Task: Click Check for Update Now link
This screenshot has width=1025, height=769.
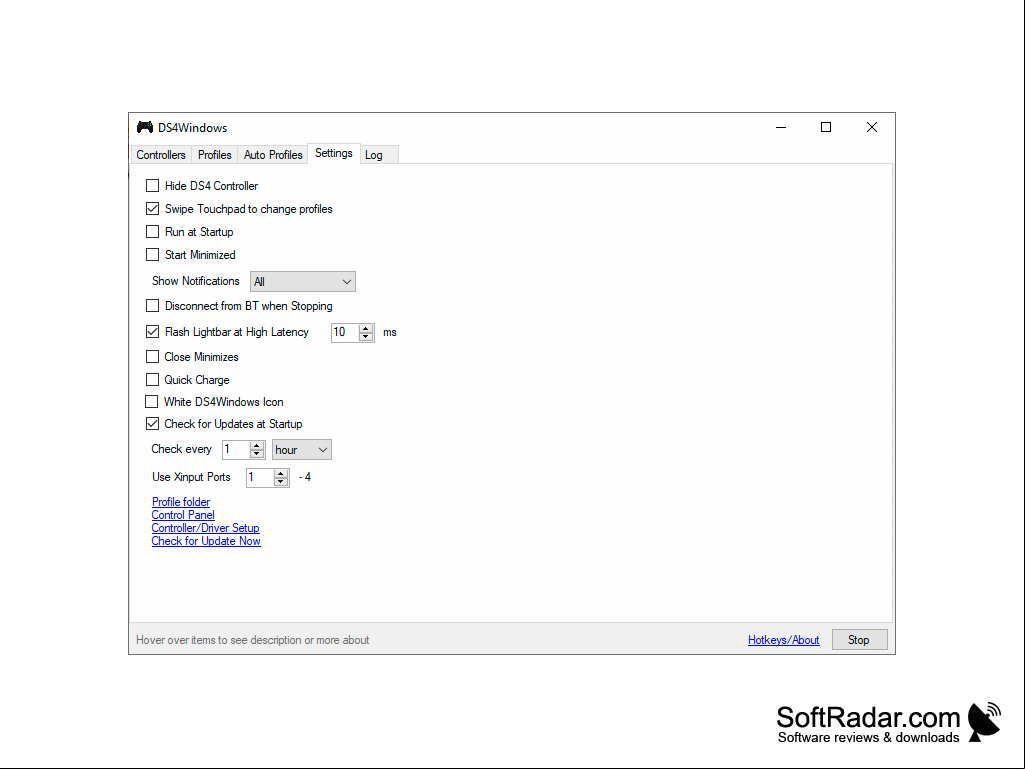Action: click(x=206, y=541)
